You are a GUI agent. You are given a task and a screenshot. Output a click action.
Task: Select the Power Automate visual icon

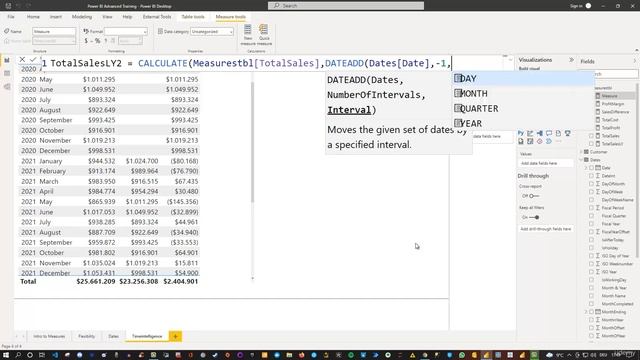click(549, 142)
